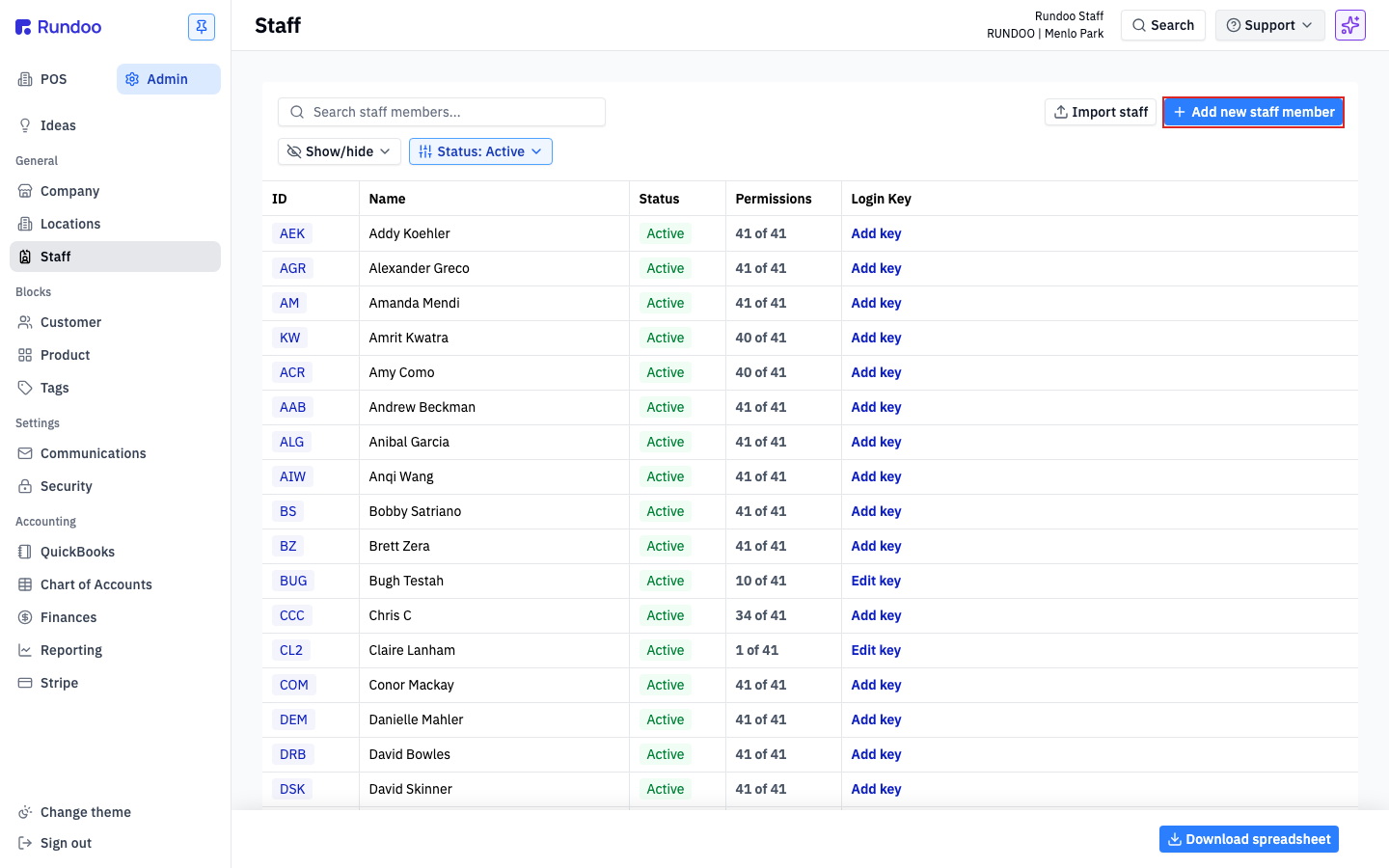The image size is (1389, 868).
Task: Switch to the Admin tab
Action: click(x=169, y=79)
